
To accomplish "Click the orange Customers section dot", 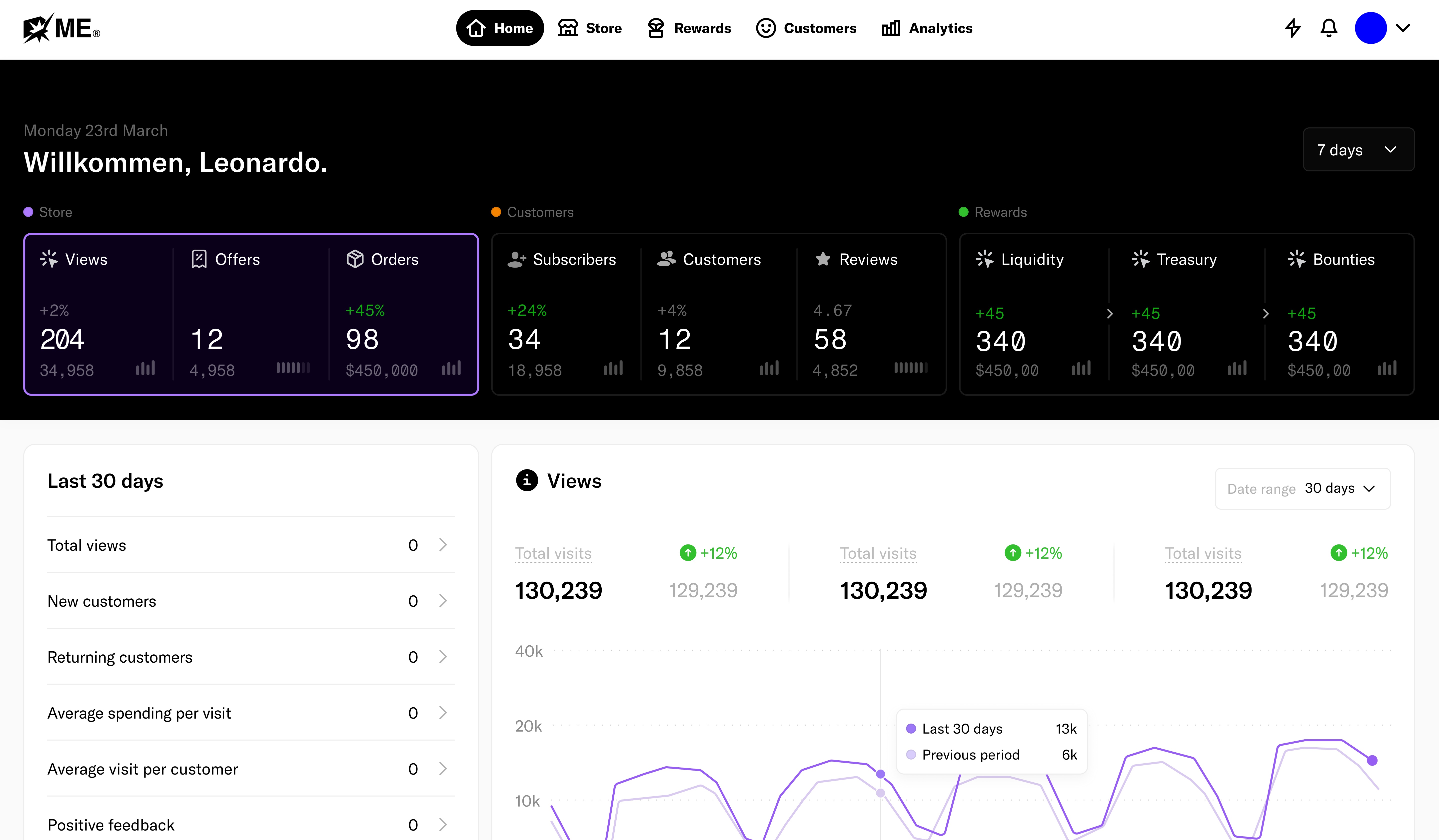I will point(496,212).
